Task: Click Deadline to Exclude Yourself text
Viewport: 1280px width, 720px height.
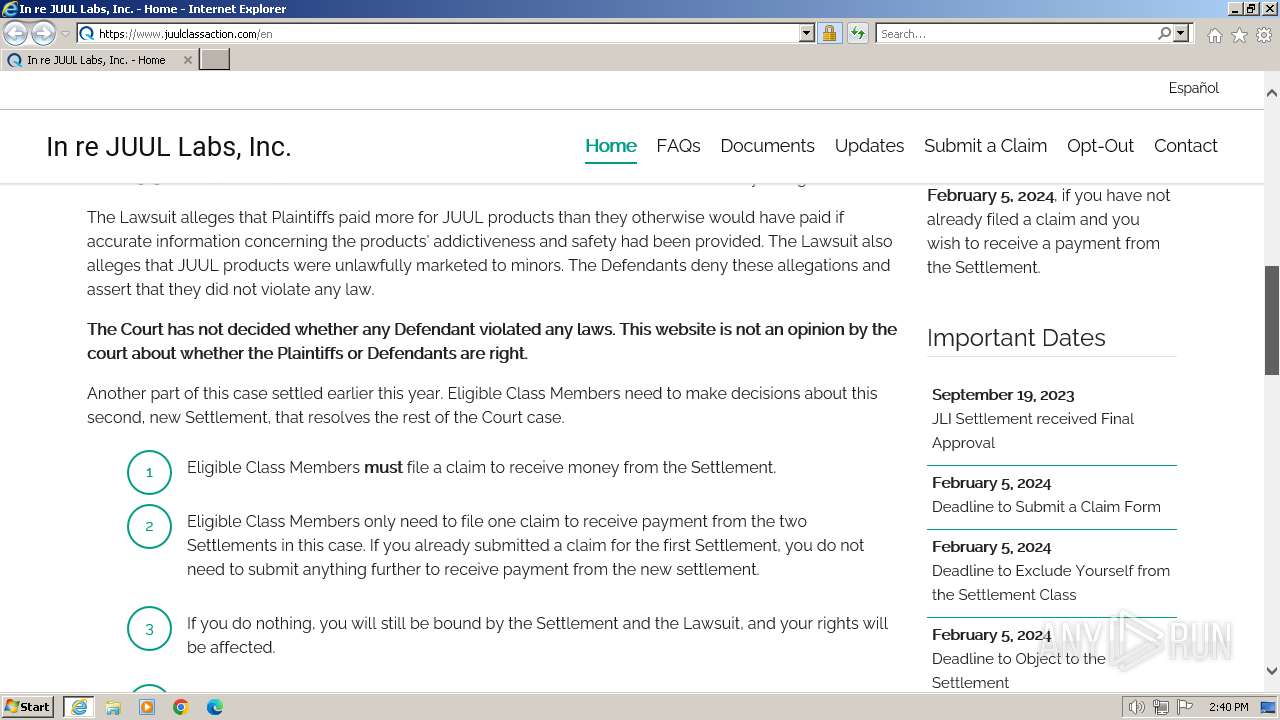Action: point(1050,583)
